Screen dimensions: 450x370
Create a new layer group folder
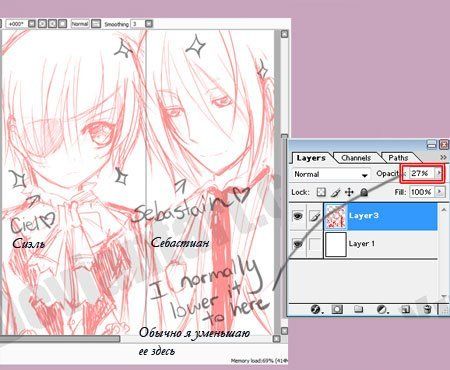[359, 309]
